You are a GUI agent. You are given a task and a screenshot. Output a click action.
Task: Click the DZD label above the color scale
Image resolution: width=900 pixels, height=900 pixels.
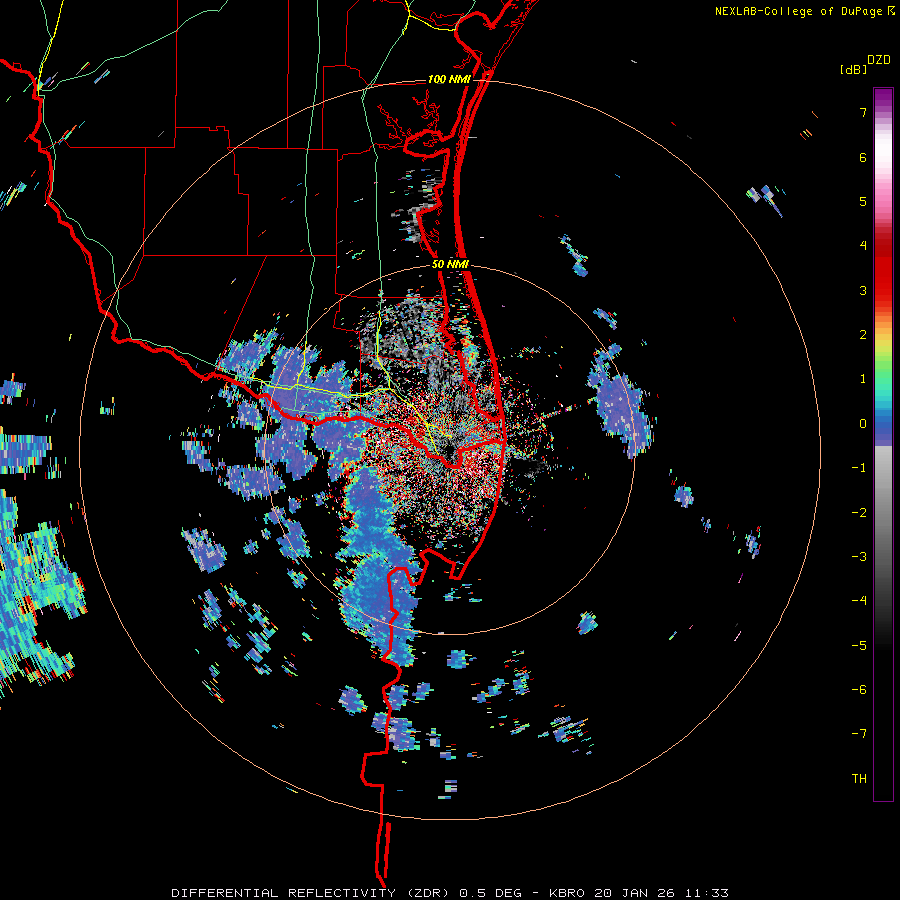879,60
